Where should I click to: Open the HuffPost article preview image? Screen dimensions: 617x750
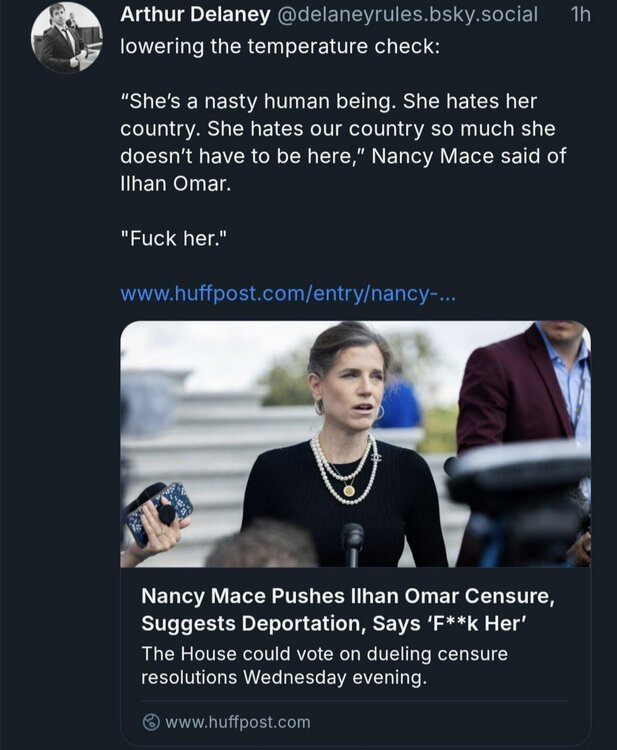pos(355,444)
